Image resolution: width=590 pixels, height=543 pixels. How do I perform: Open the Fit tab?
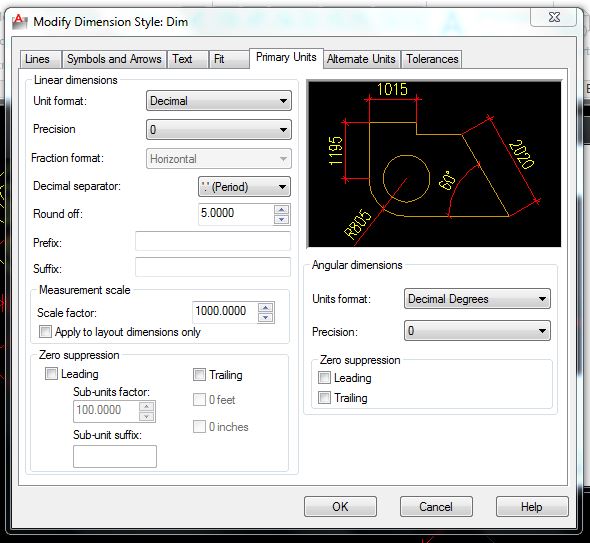[229, 59]
